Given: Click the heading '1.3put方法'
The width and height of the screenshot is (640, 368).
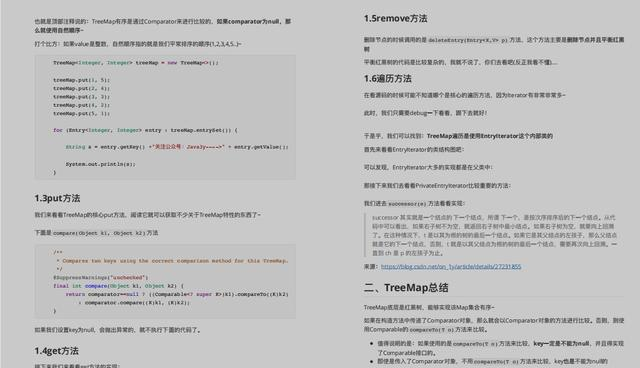Looking at the screenshot, I should click(x=57, y=198).
